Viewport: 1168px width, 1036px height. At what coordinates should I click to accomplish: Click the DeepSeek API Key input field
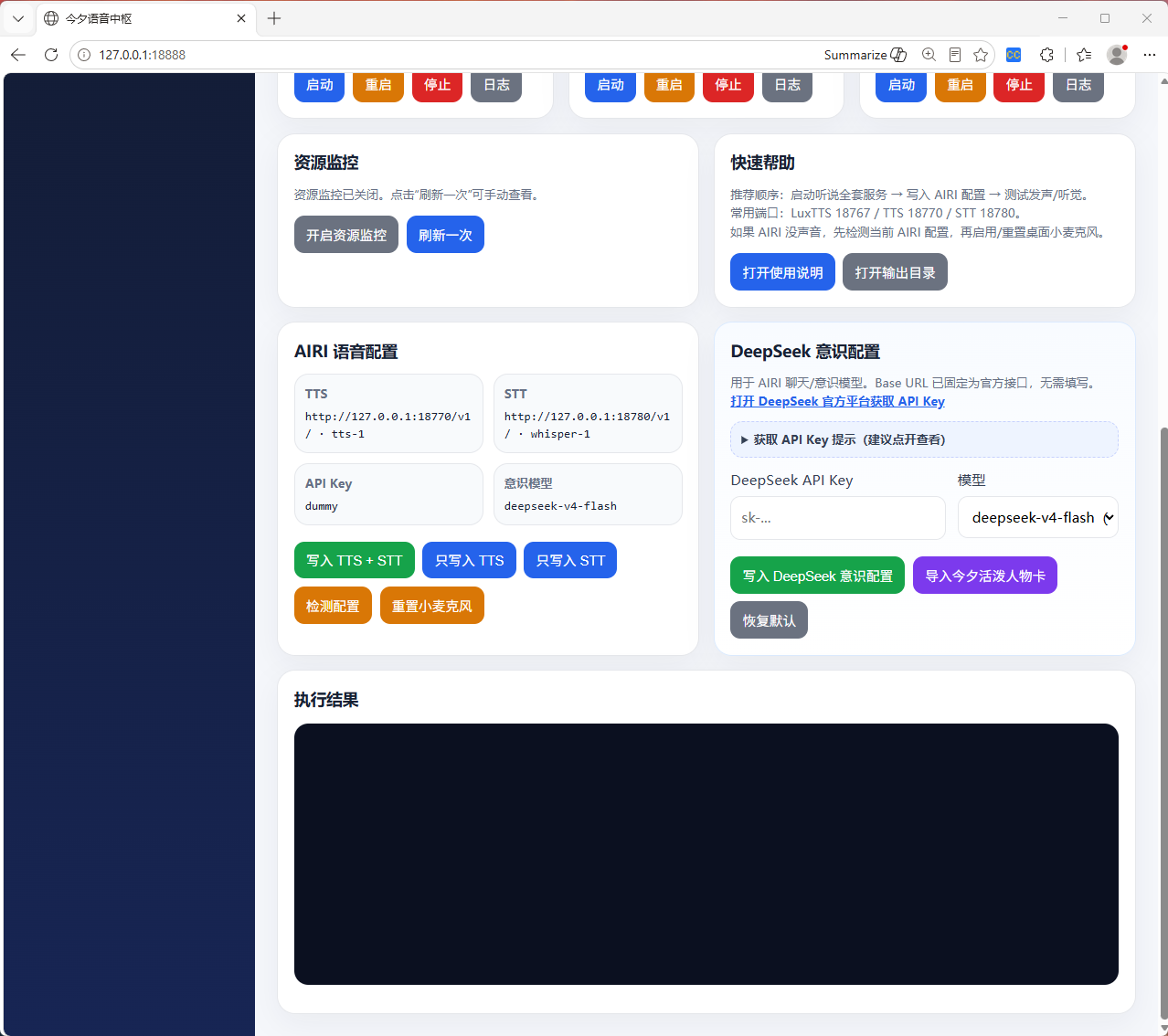point(838,518)
